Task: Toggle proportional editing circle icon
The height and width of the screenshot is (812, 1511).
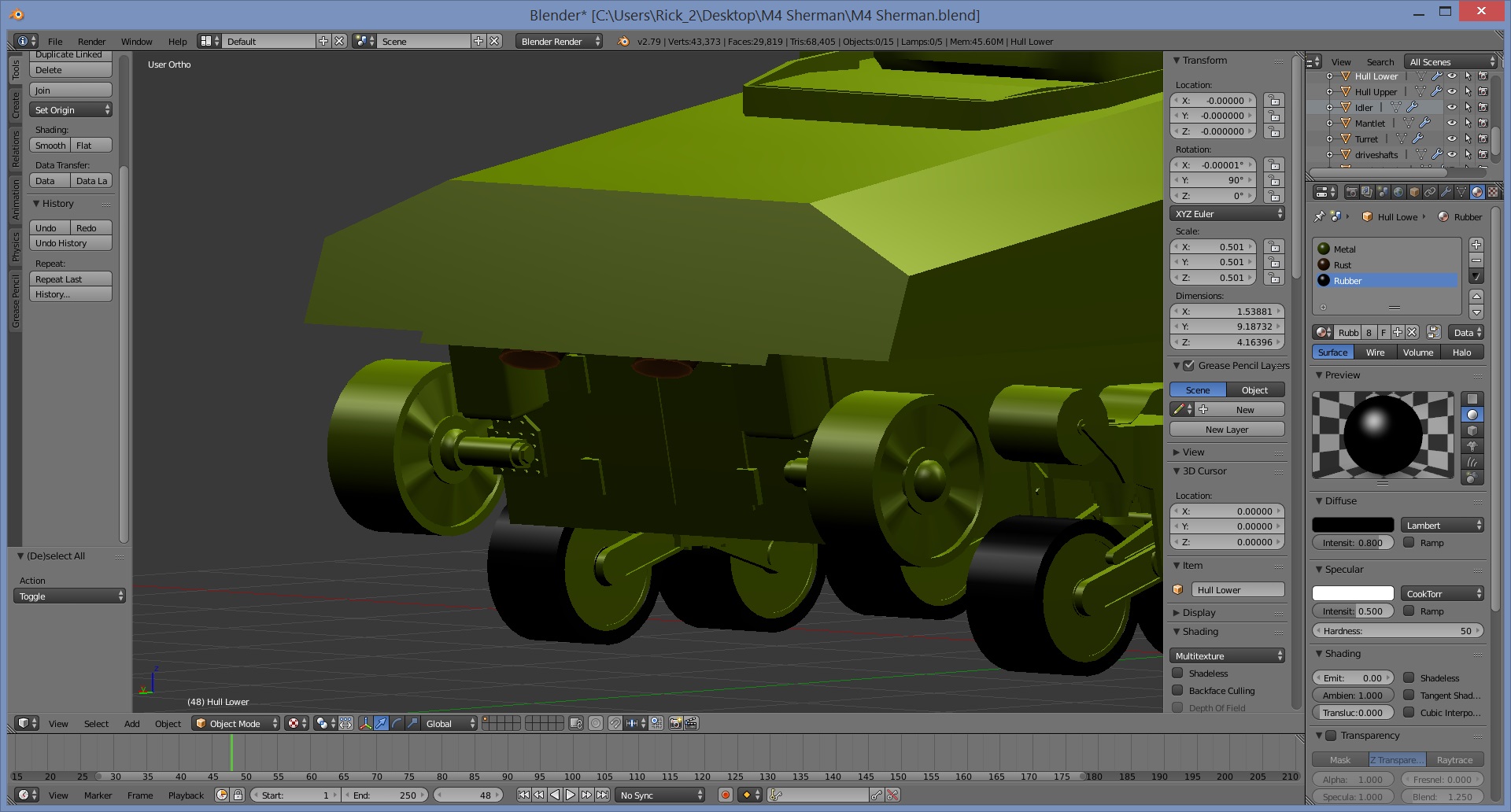Action: pyautogui.click(x=596, y=723)
